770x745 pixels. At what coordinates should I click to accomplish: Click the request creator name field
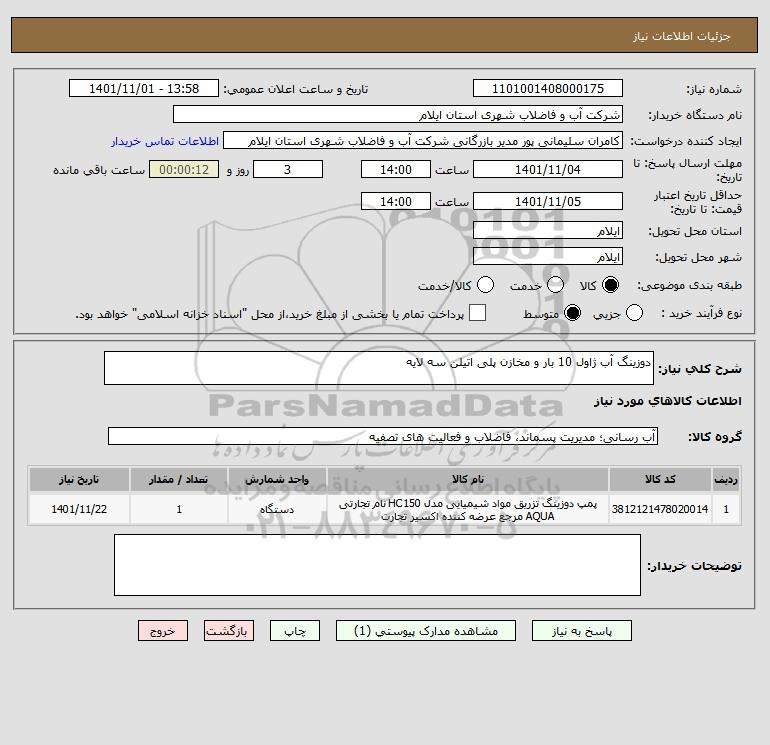(x=423, y=140)
